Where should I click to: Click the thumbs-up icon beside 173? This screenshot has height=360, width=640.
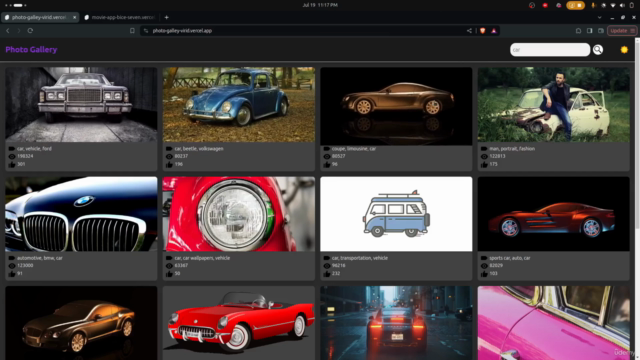pos(484,164)
